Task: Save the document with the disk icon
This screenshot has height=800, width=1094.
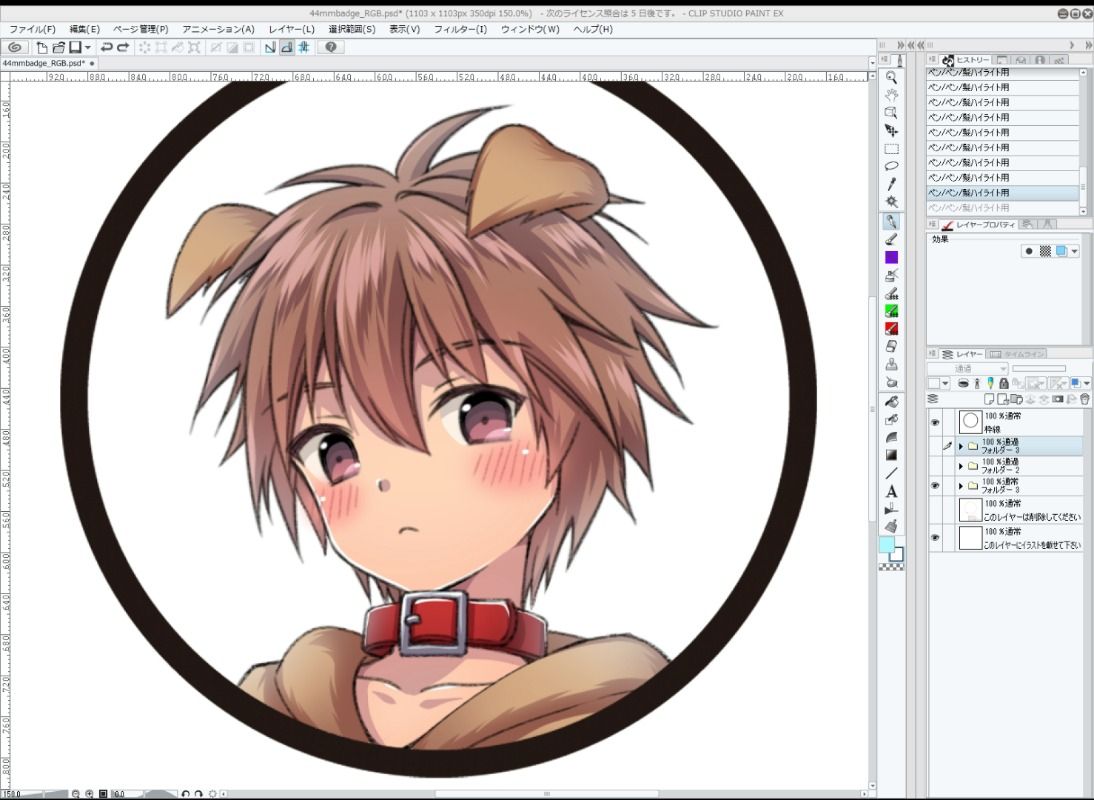Action: (74, 47)
